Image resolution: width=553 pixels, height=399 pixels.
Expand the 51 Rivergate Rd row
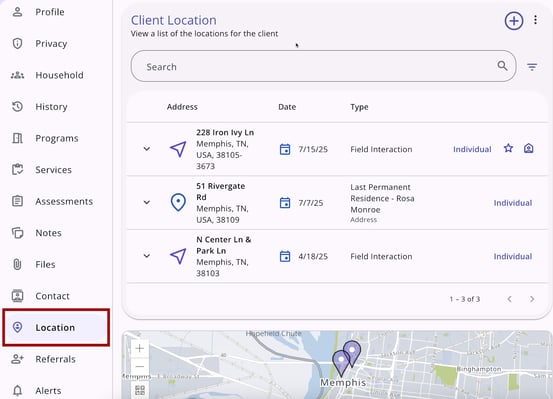(x=147, y=202)
